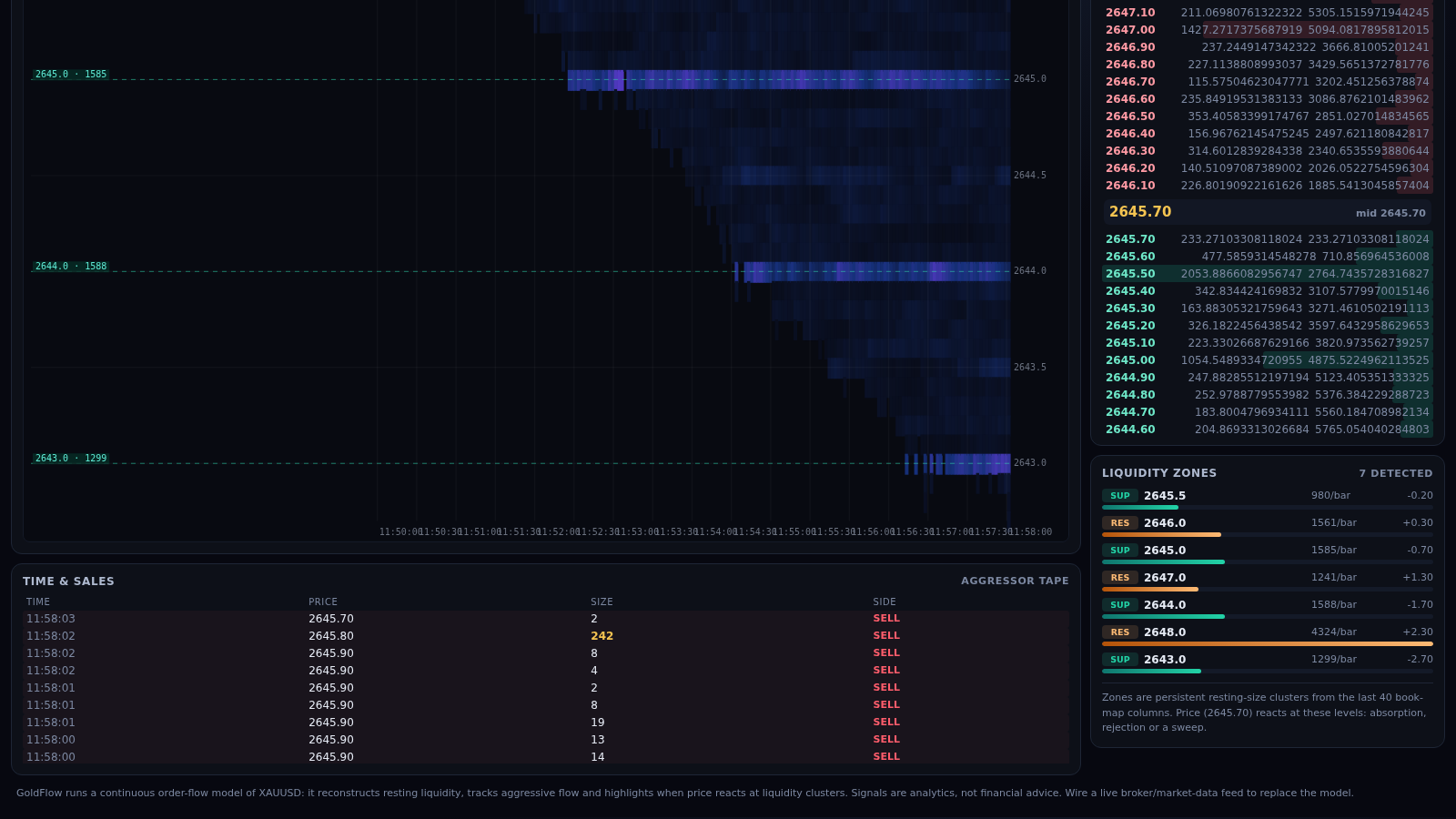1456x819 pixels.
Task: Click the "7 DETECTED" zone count label
Action: coord(1396,473)
